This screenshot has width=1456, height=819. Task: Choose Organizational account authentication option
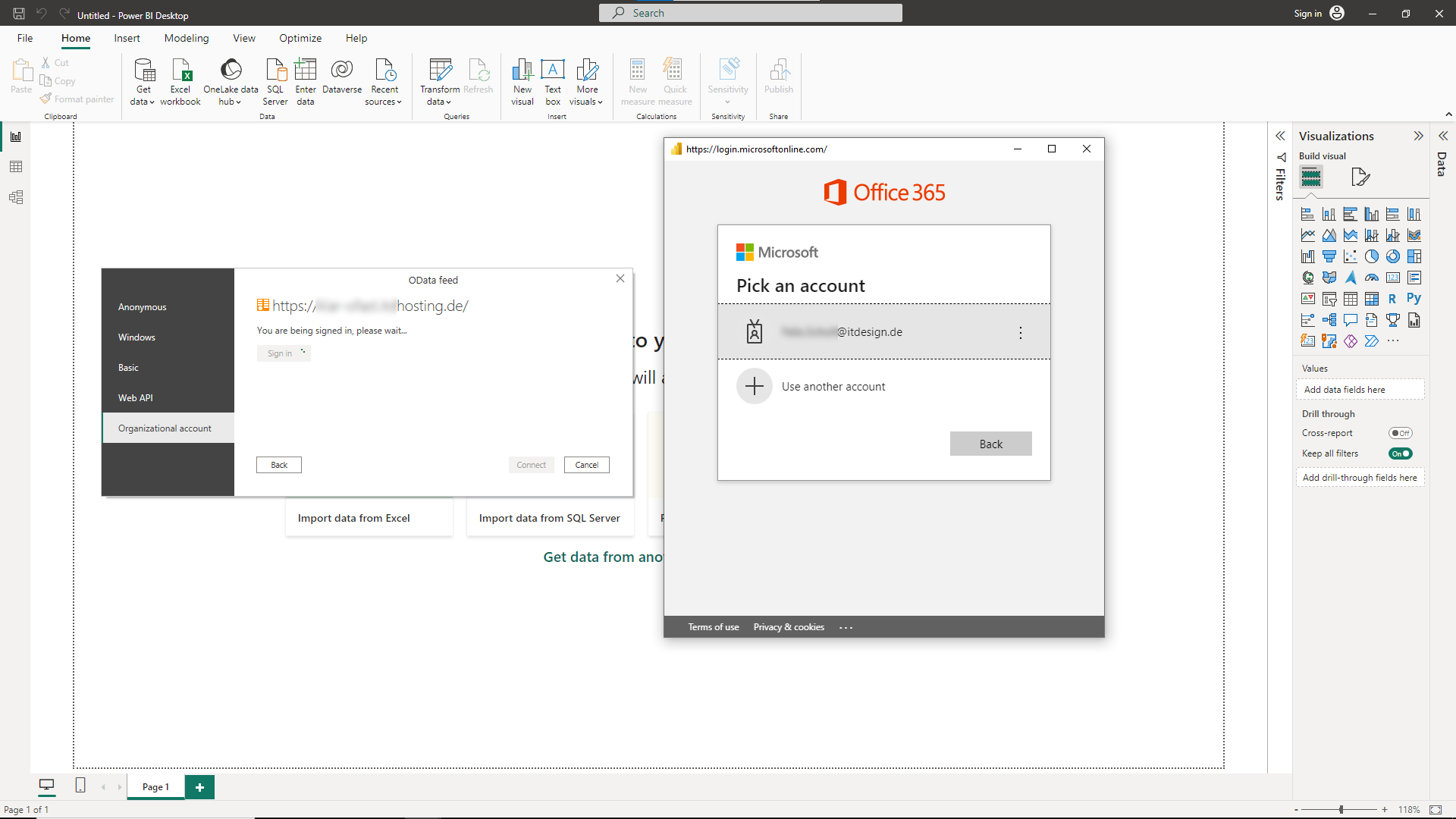(x=168, y=428)
